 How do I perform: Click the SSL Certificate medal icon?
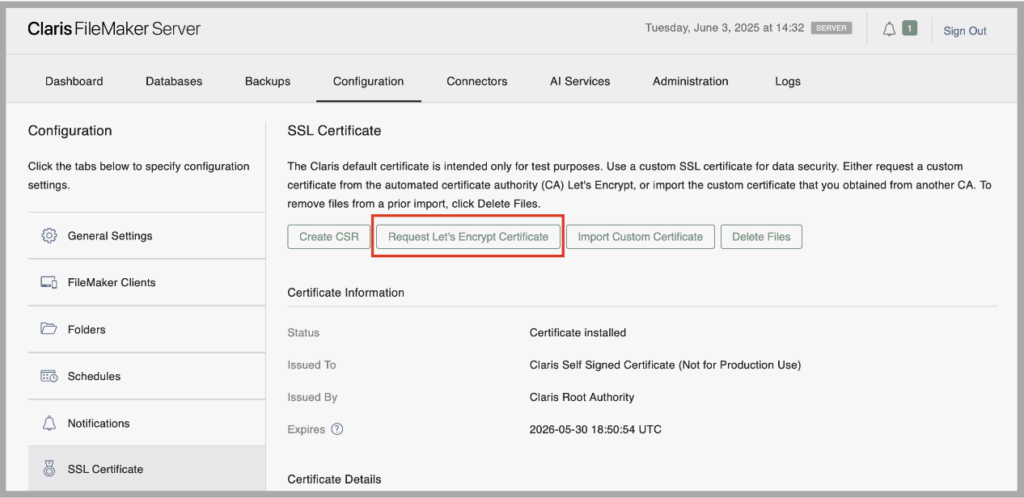click(x=49, y=469)
